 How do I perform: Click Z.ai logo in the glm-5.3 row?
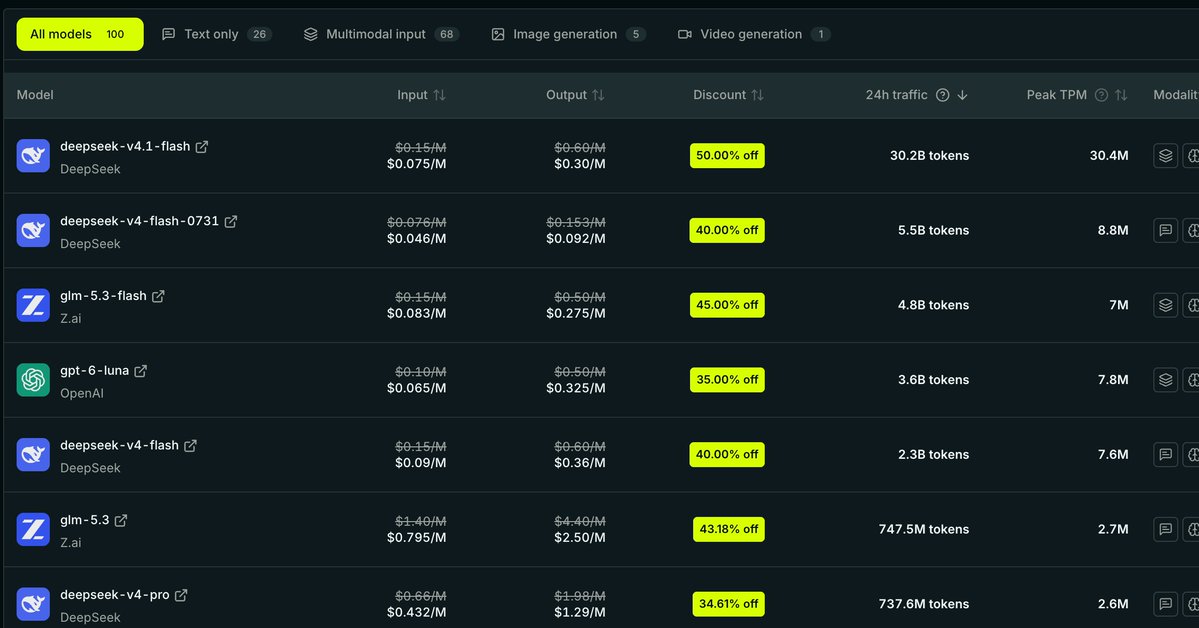[33, 529]
